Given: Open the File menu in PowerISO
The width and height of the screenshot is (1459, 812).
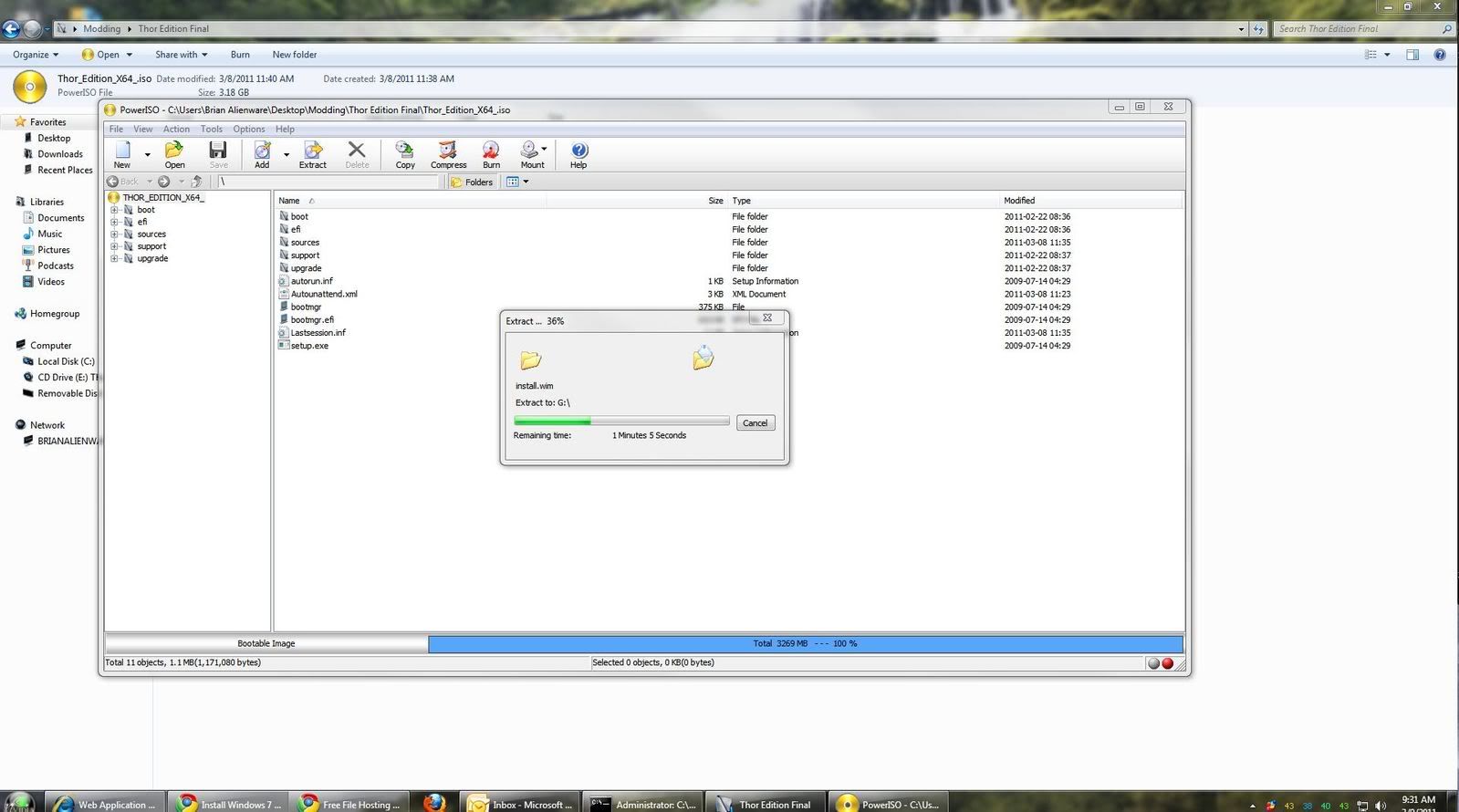Looking at the screenshot, I should 117,130.
